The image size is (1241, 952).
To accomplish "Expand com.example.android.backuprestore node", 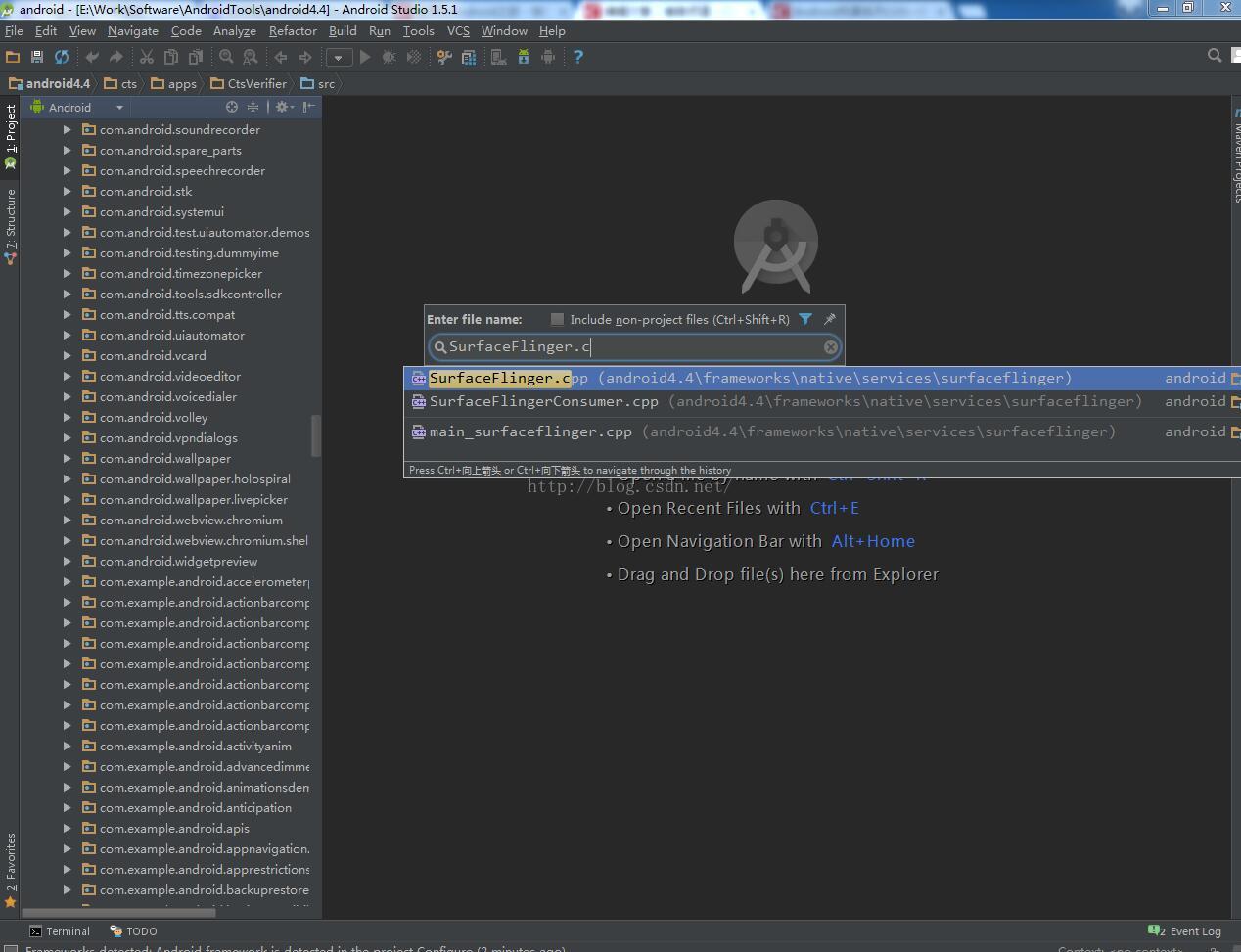I will [67, 889].
